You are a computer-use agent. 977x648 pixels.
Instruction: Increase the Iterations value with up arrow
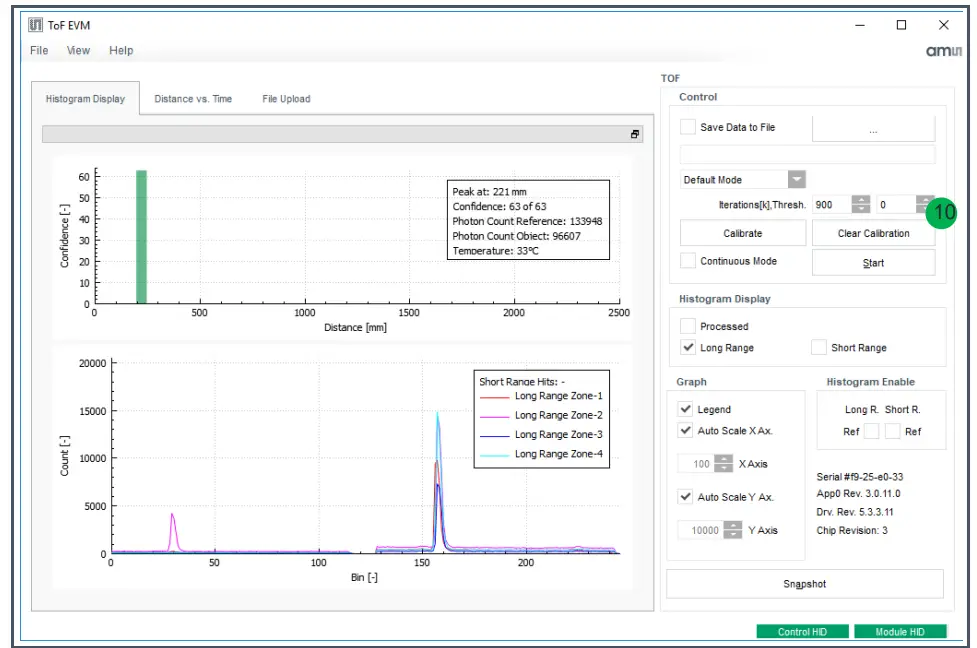pos(861,199)
